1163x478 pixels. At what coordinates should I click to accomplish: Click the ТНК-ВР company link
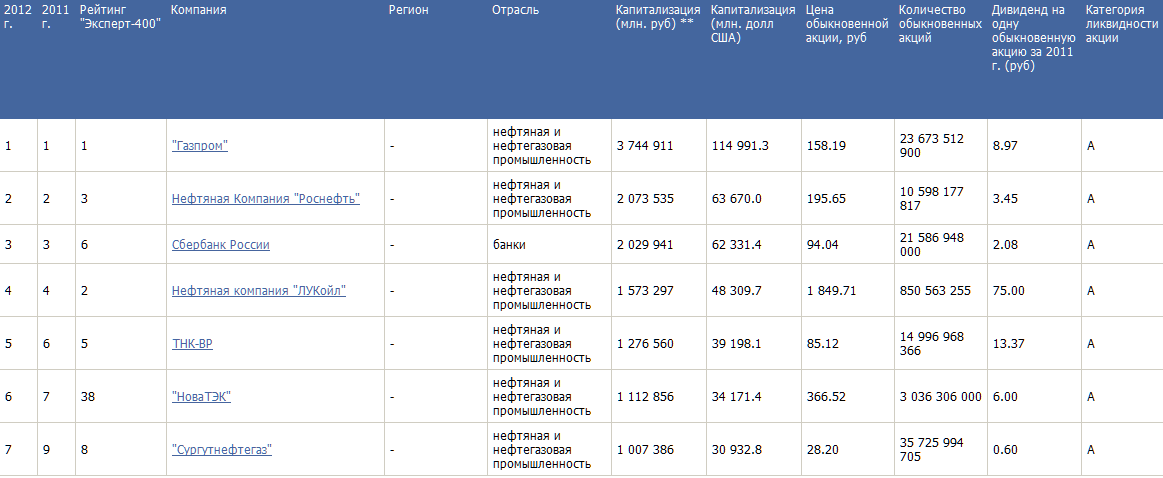[192, 344]
